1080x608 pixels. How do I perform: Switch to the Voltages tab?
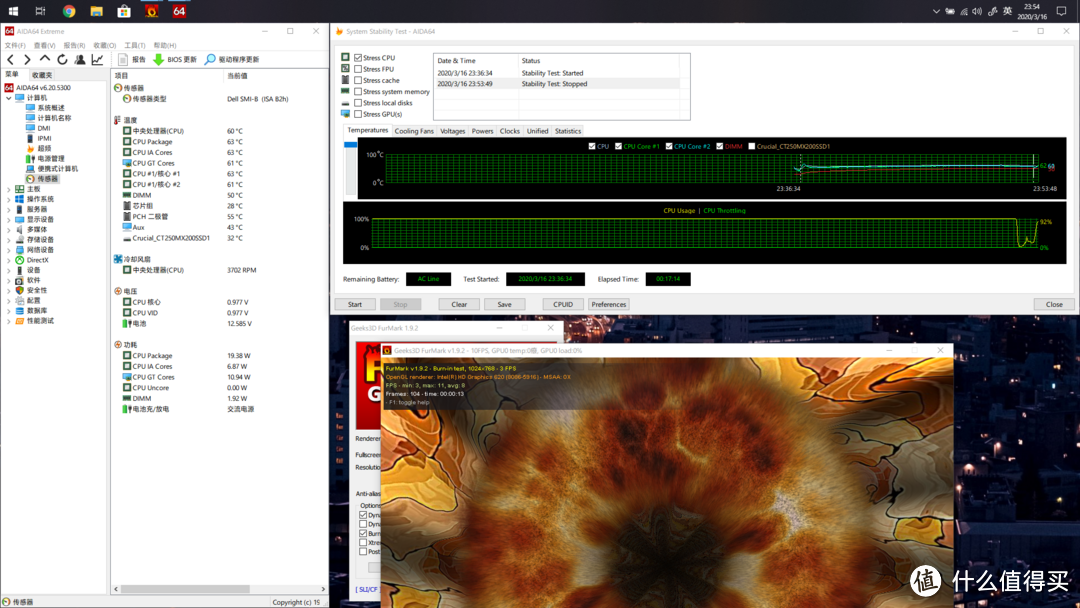coord(453,131)
